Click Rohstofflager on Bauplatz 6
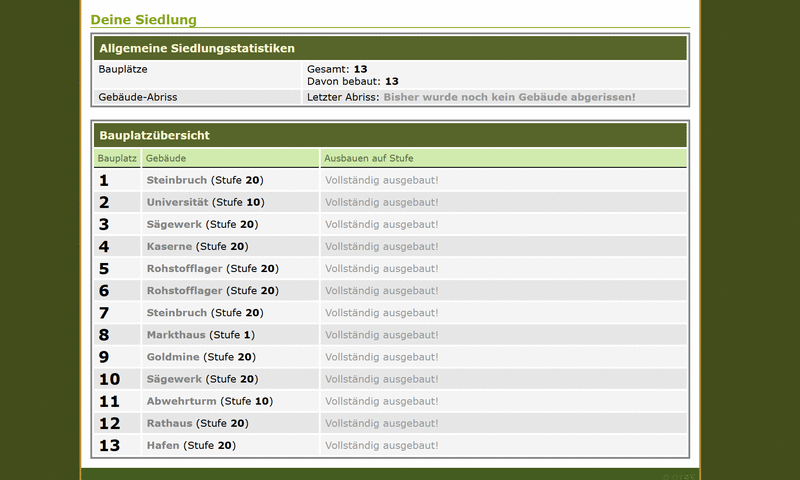This screenshot has width=800, height=480. coord(184,290)
